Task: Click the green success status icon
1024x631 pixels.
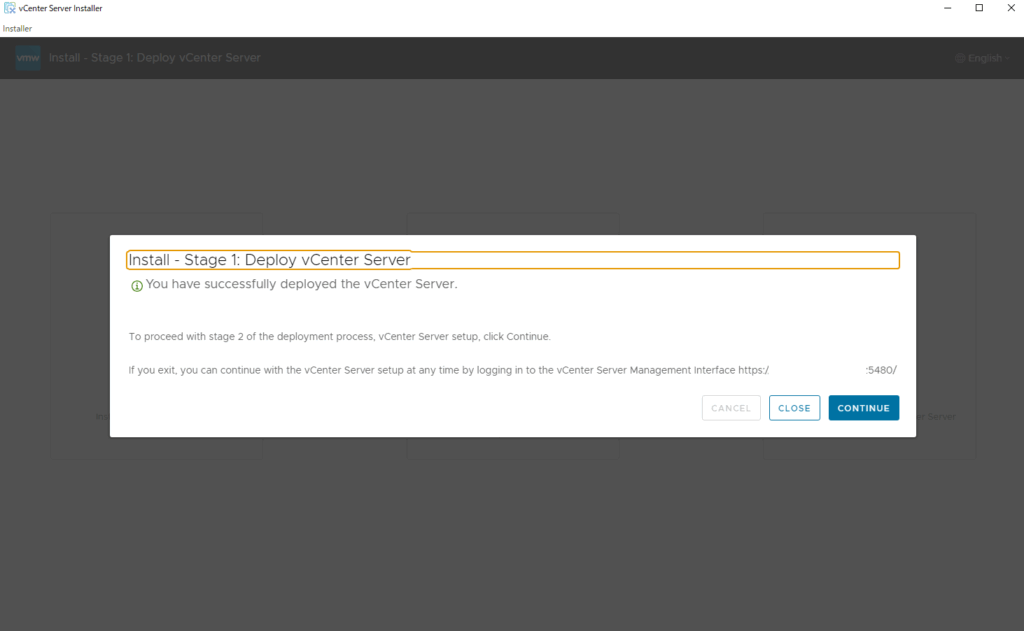Action: [x=137, y=285]
